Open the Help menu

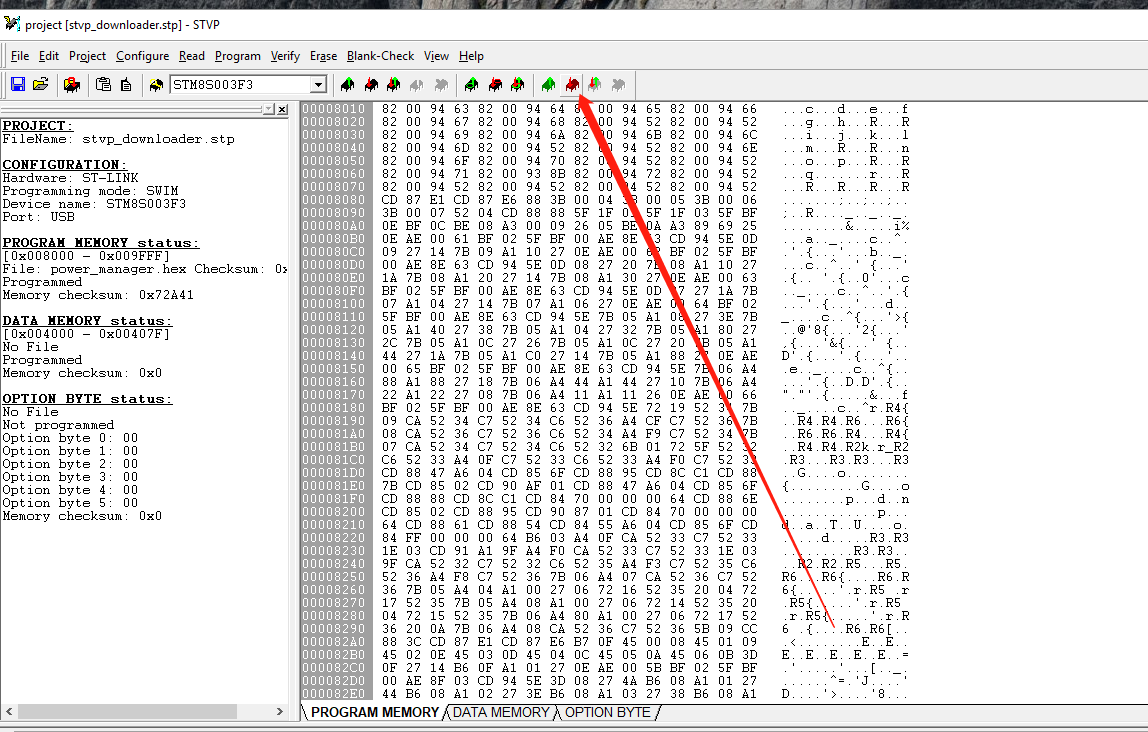[471, 56]
